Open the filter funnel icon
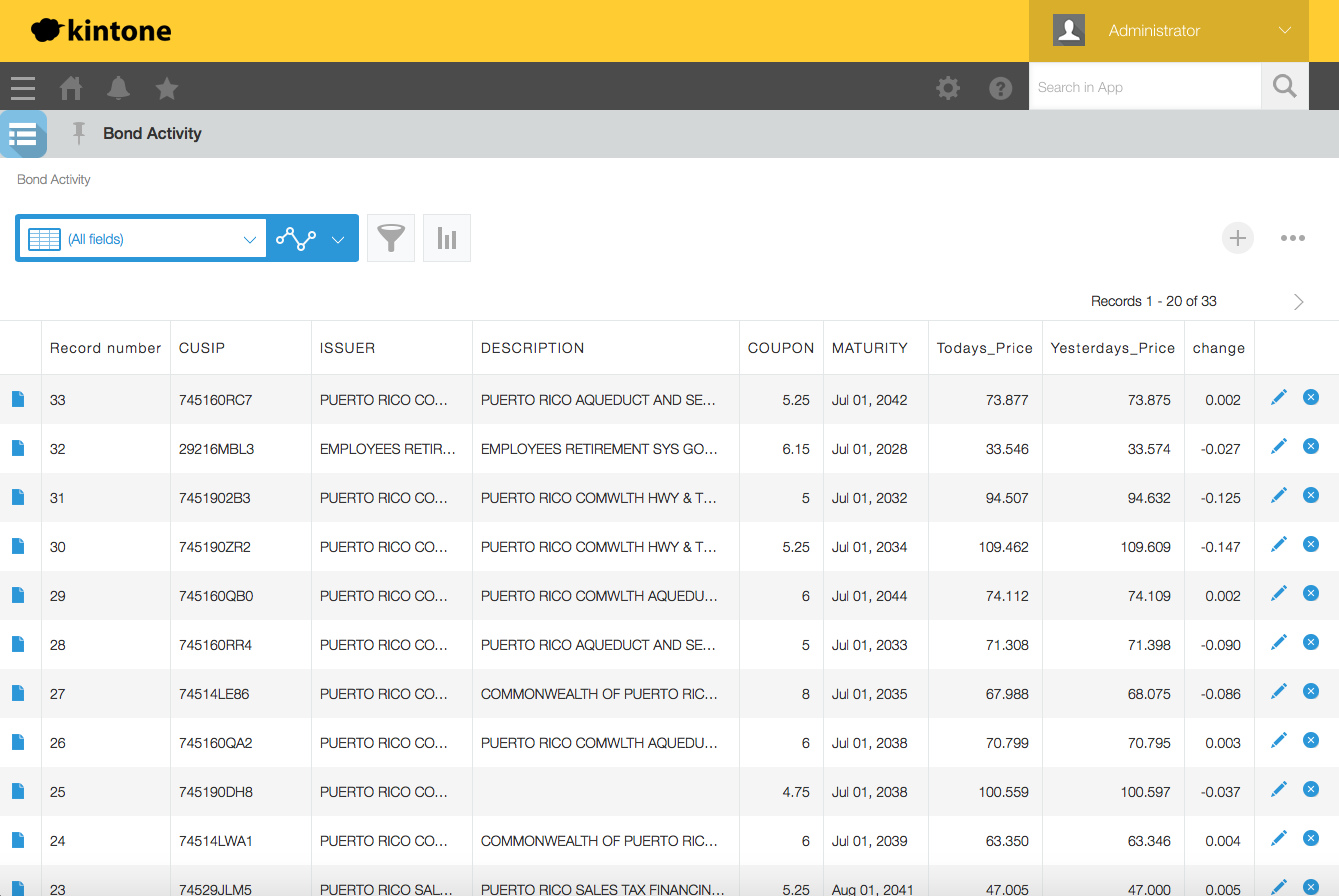 click(391, 238)
